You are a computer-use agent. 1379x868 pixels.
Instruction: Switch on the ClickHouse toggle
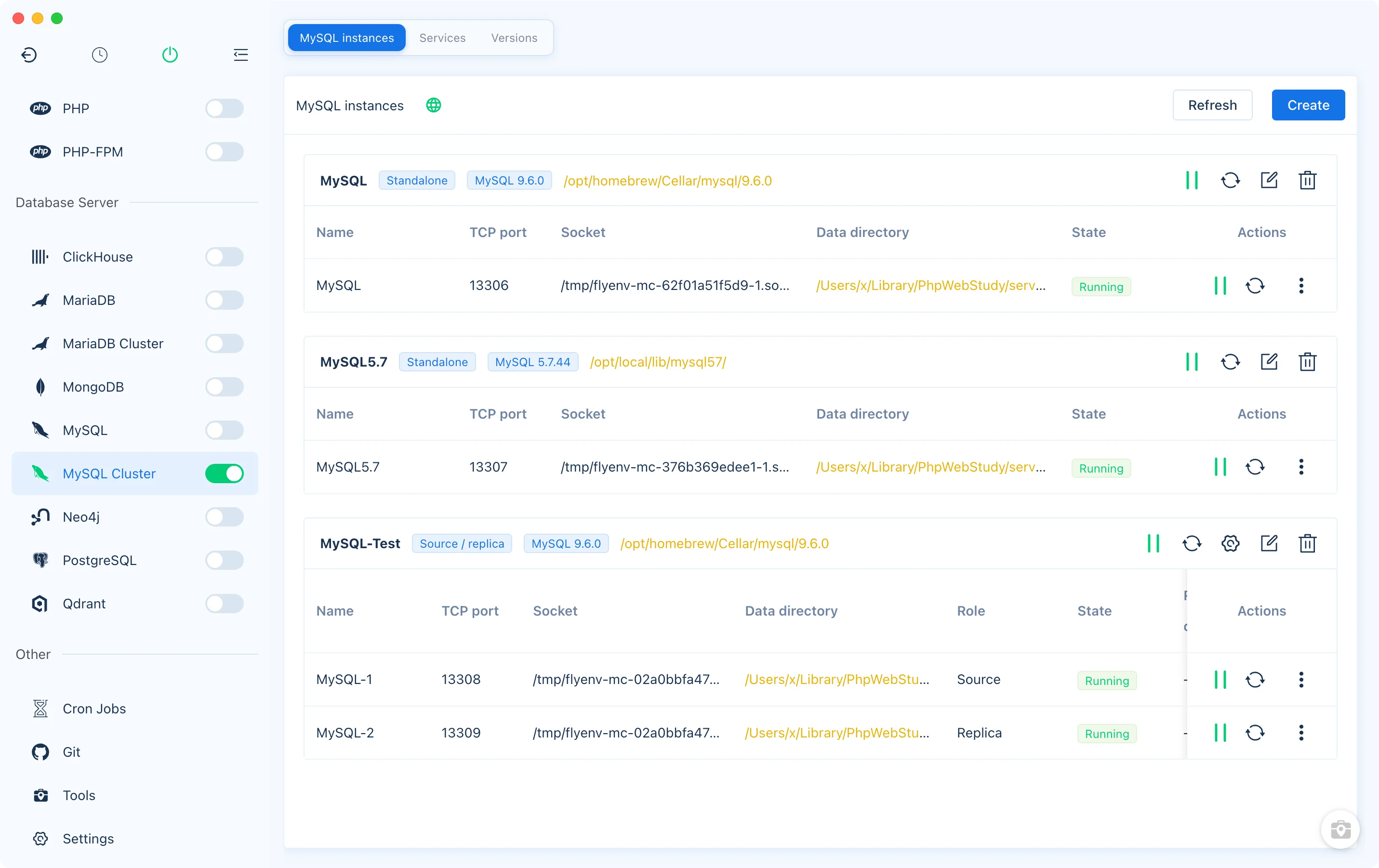pyautogui.click(x=225, y=257)
